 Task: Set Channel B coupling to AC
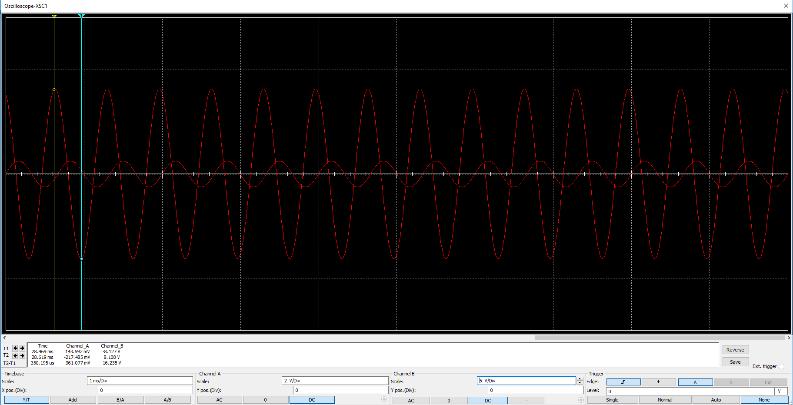(411, 400)
